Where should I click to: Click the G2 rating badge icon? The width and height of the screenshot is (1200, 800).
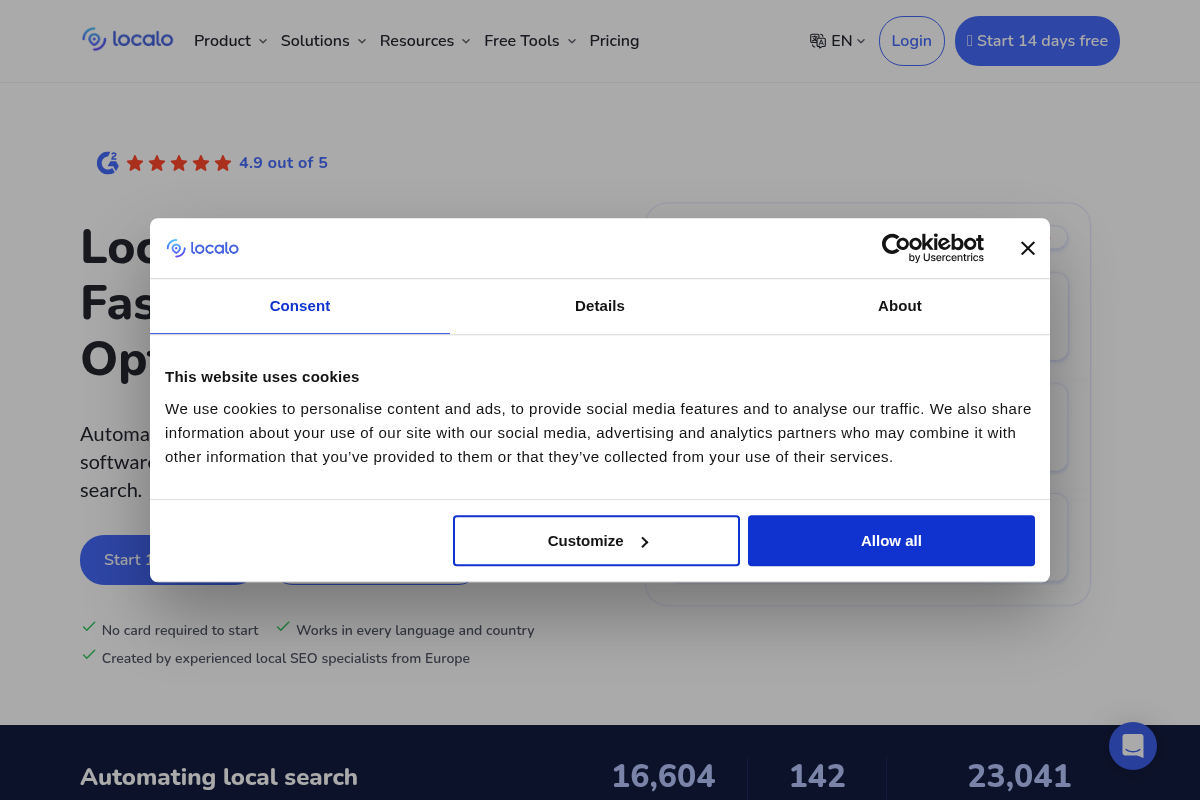[107, 163]
